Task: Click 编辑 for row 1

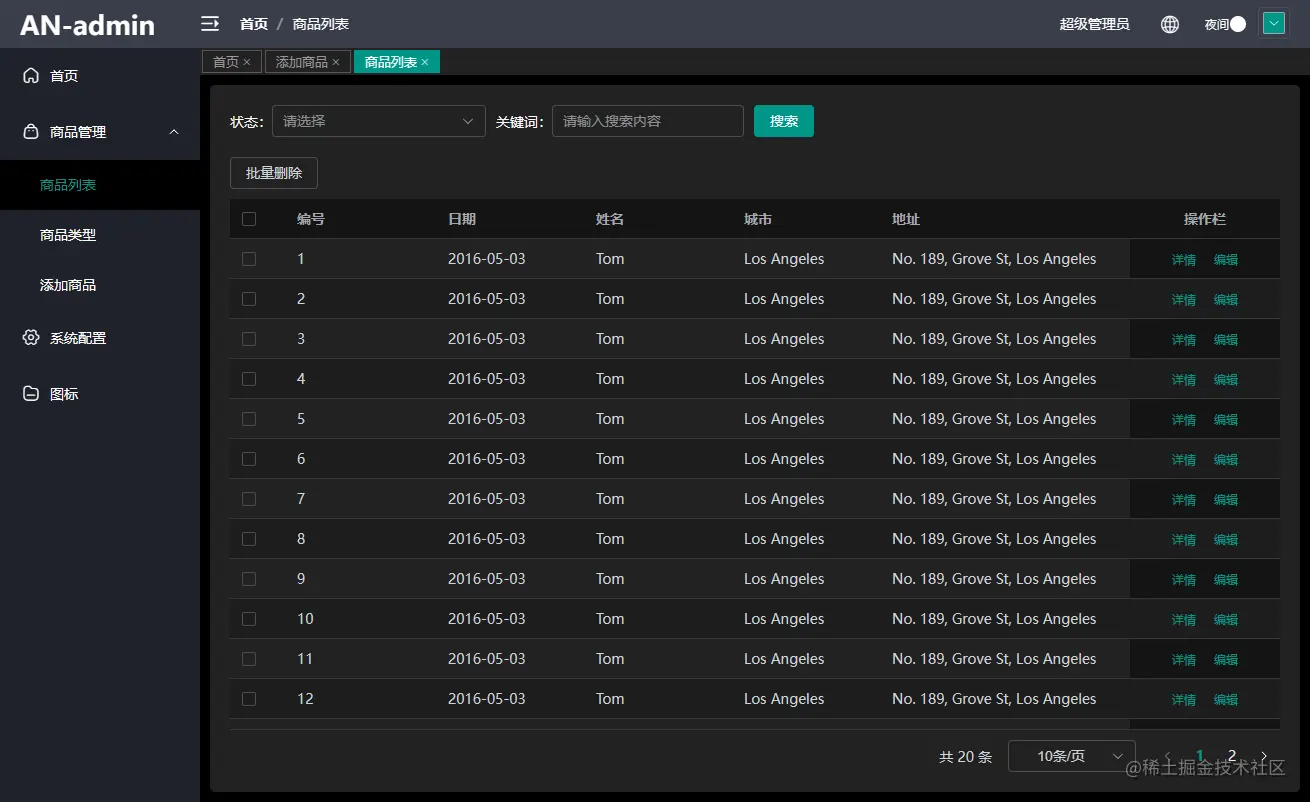Action: (x=1226, y=260)
